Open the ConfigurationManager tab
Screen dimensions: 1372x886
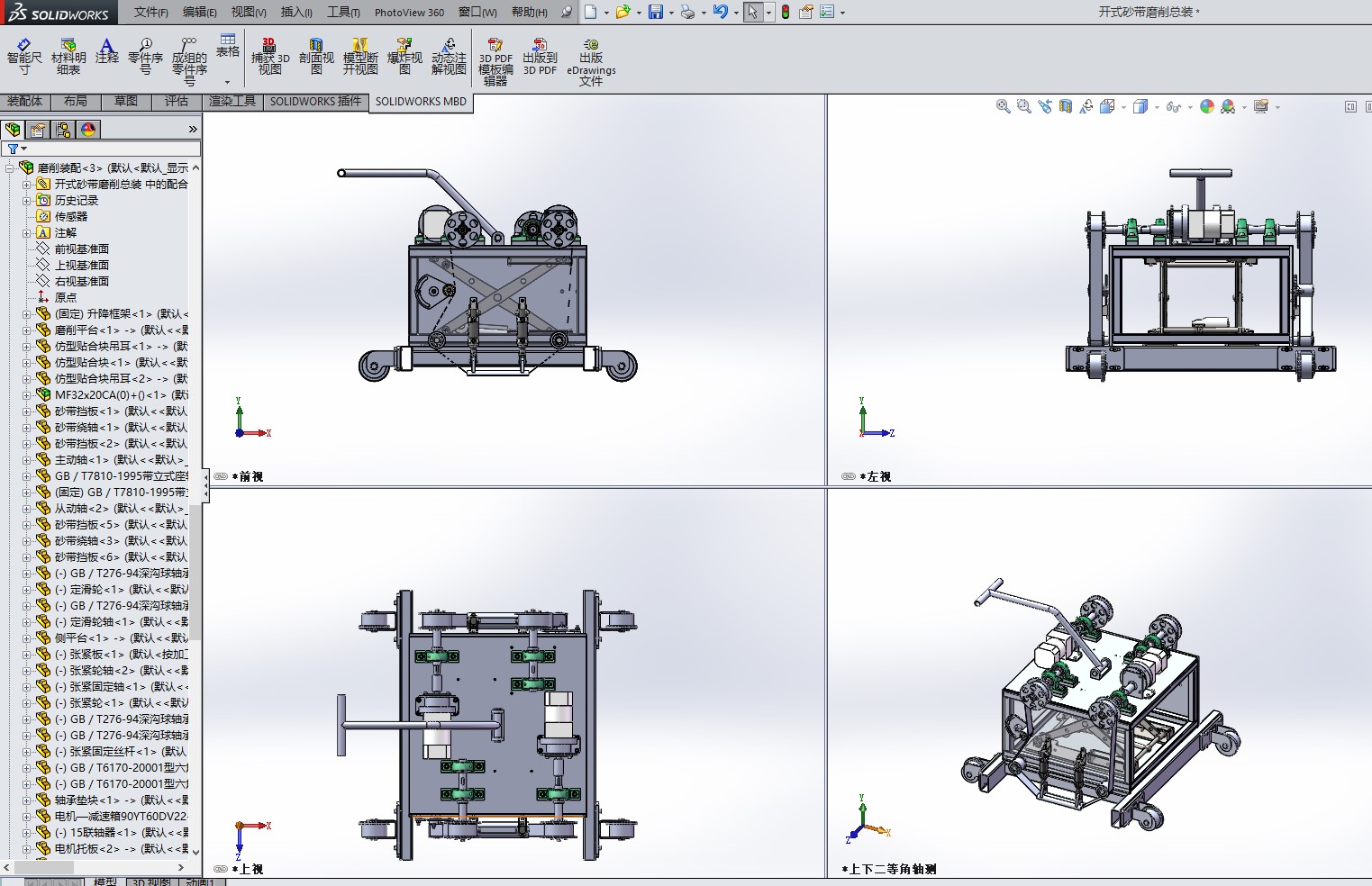click(x=63, y=130)
